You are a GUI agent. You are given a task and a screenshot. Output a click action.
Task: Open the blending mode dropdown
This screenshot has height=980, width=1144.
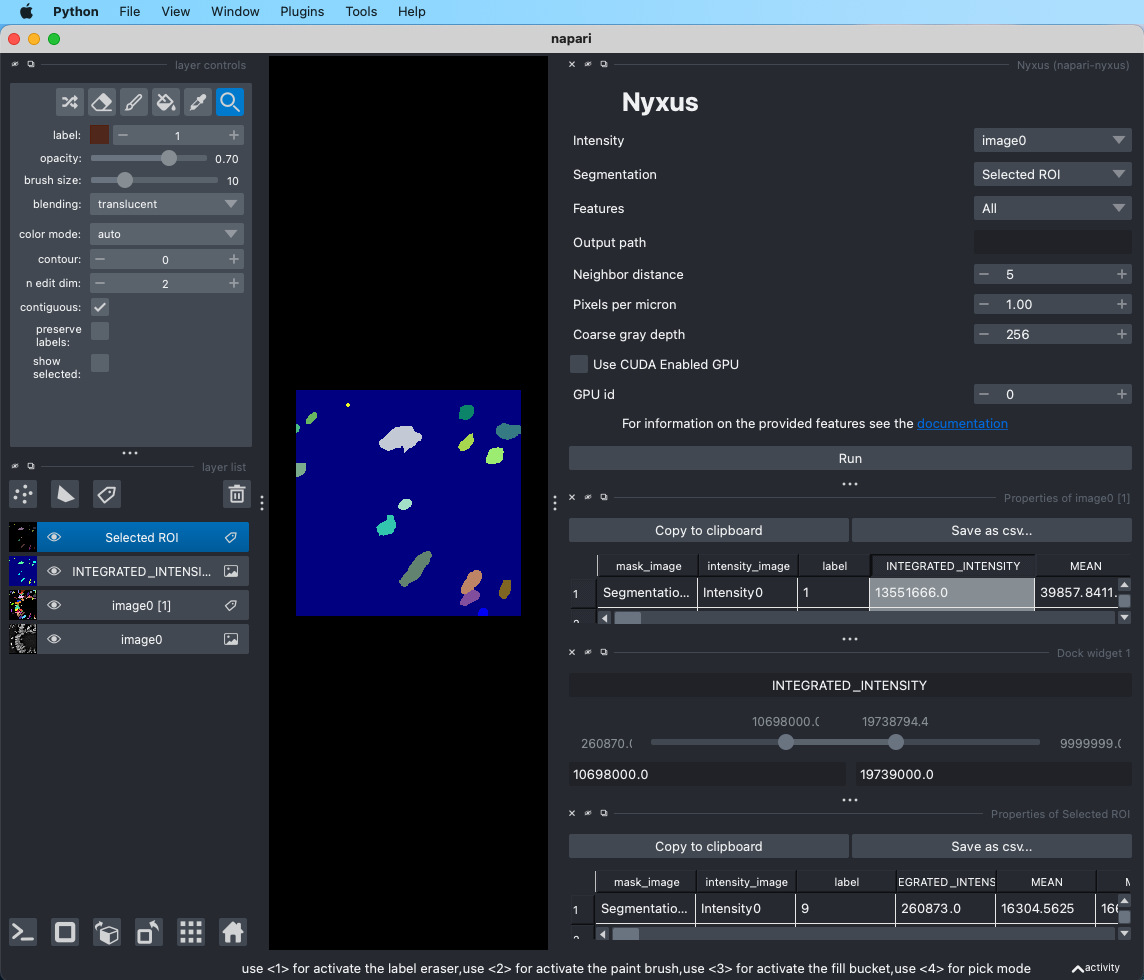(x=166, y=204)
